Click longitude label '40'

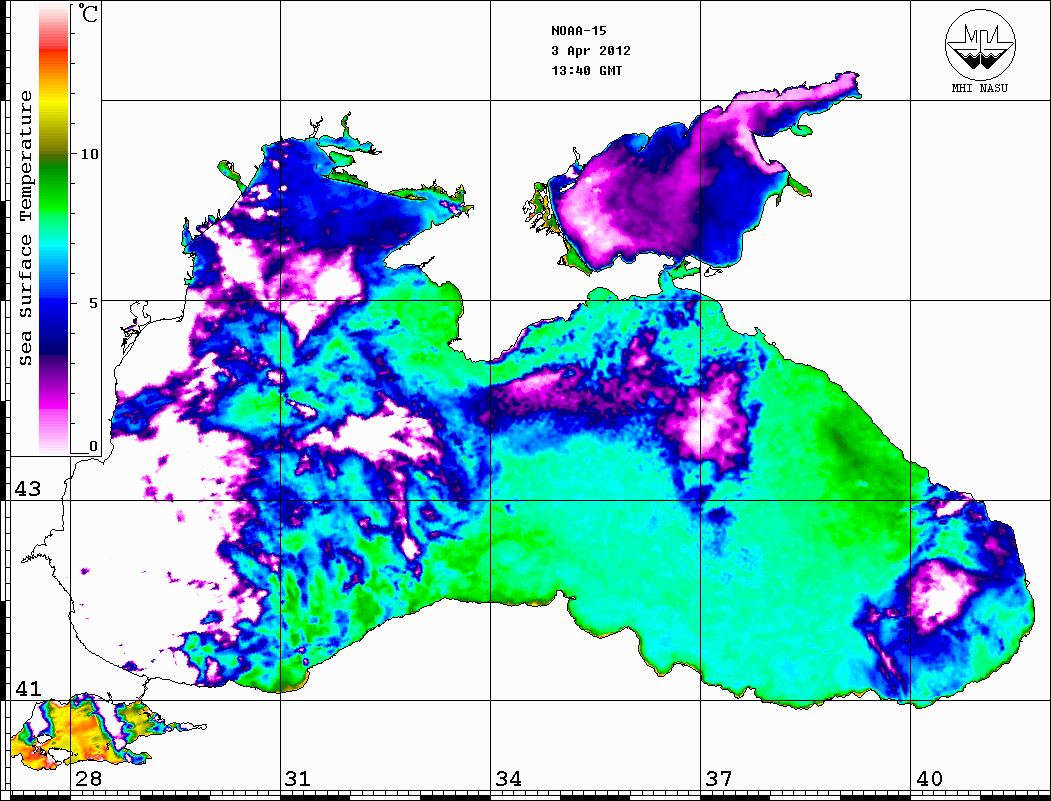(x=929, y=778)
